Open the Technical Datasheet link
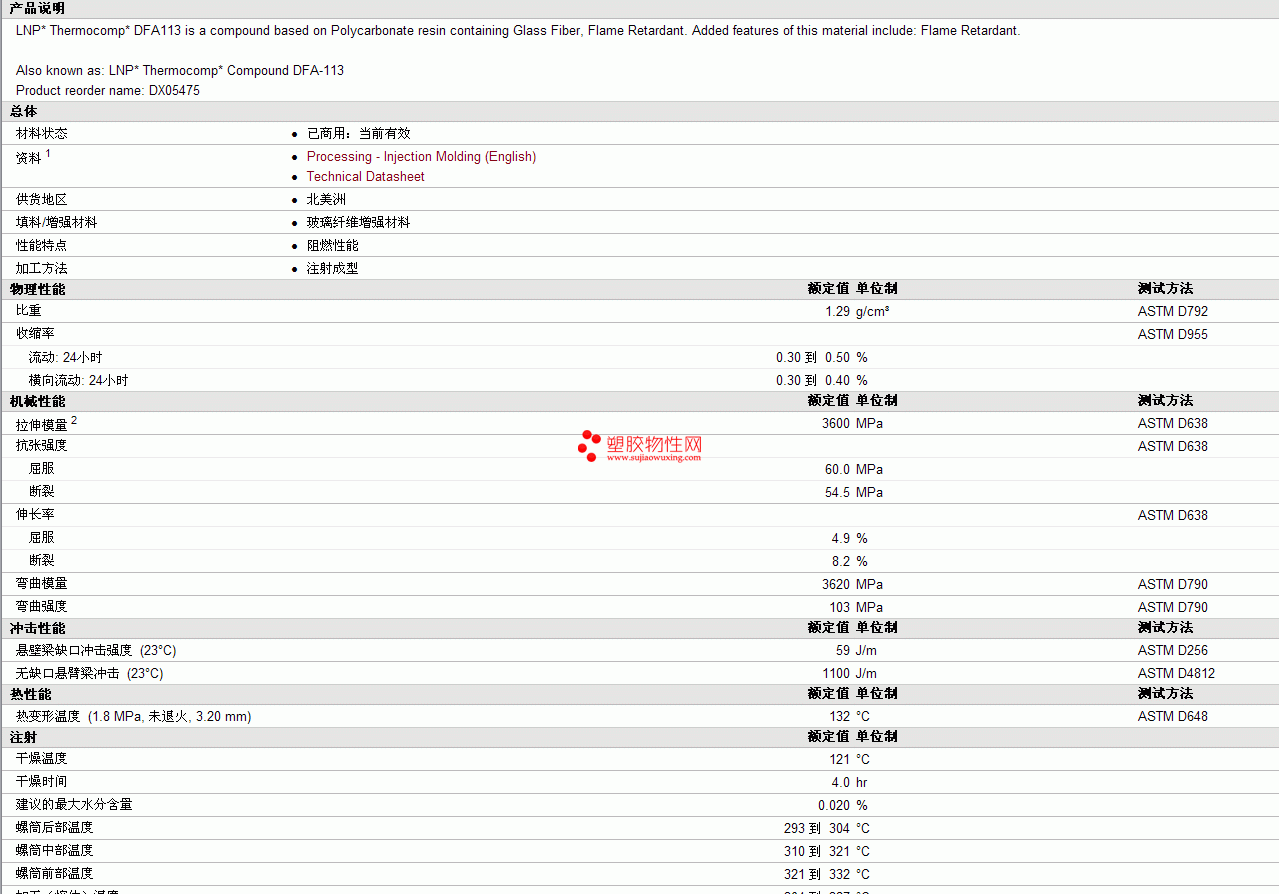1279x894 pixels. coord(365,176)
